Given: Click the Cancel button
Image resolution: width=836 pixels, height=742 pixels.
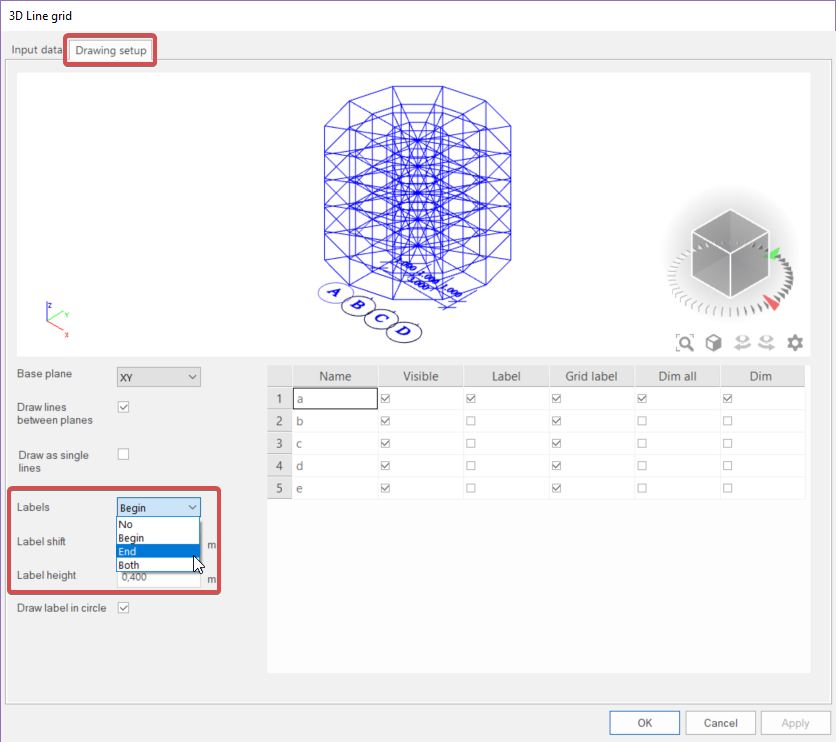Looking at the screenshot, I should click(x=720, y=723).
